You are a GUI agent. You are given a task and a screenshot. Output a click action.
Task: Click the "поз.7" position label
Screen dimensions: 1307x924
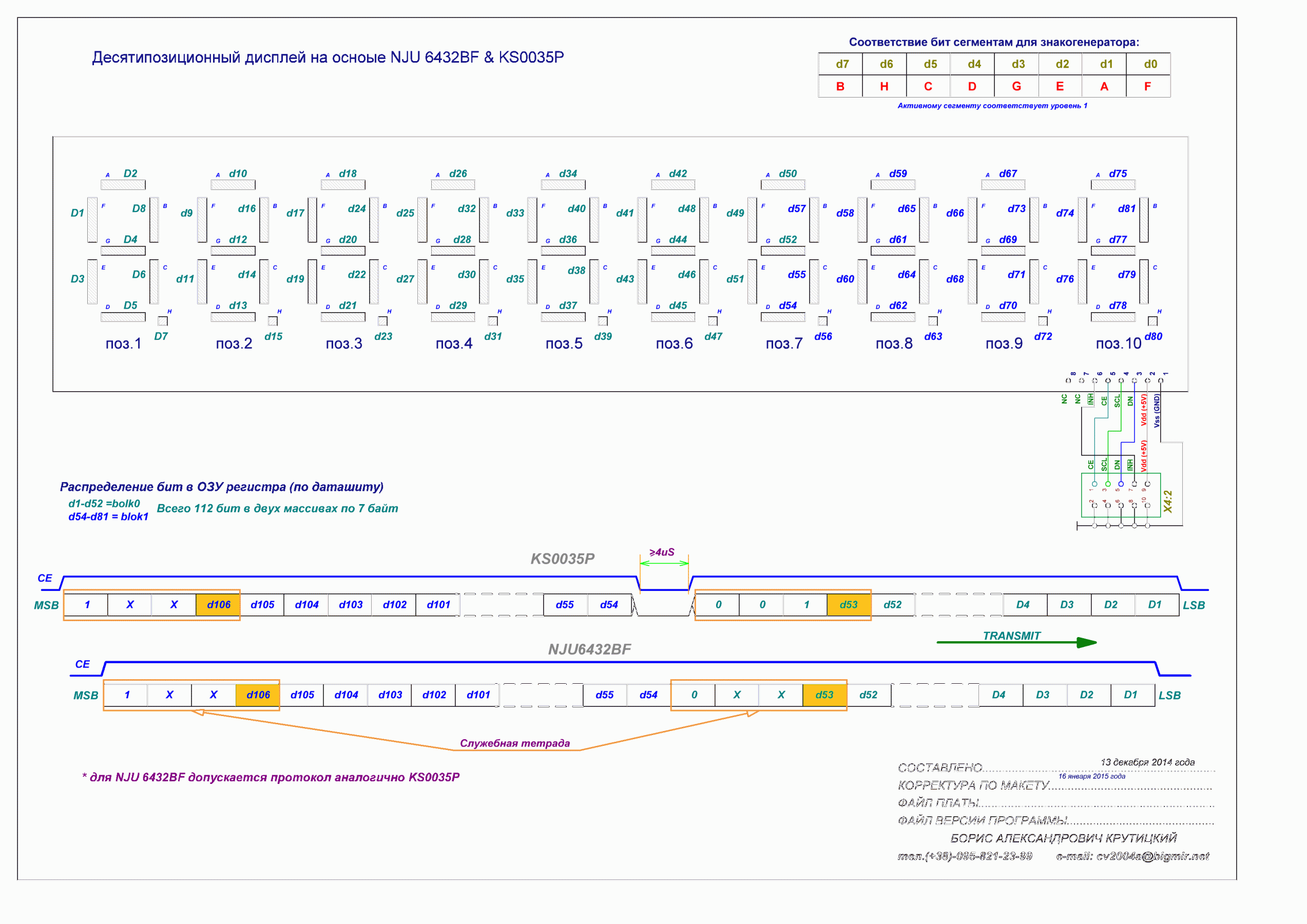[x=784, y=344]
